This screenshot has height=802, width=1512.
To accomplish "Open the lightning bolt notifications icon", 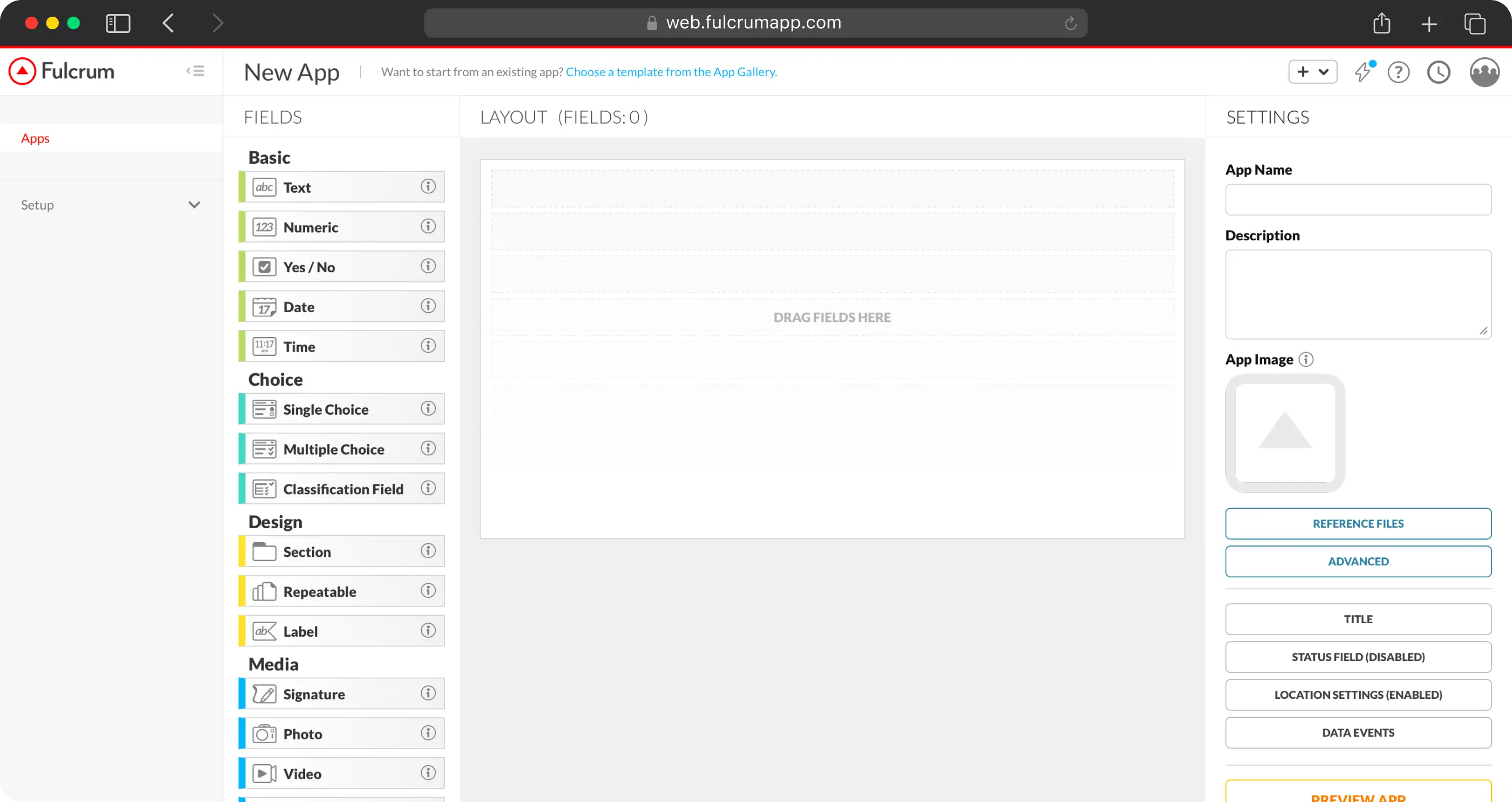I will tap(1363, 72).
